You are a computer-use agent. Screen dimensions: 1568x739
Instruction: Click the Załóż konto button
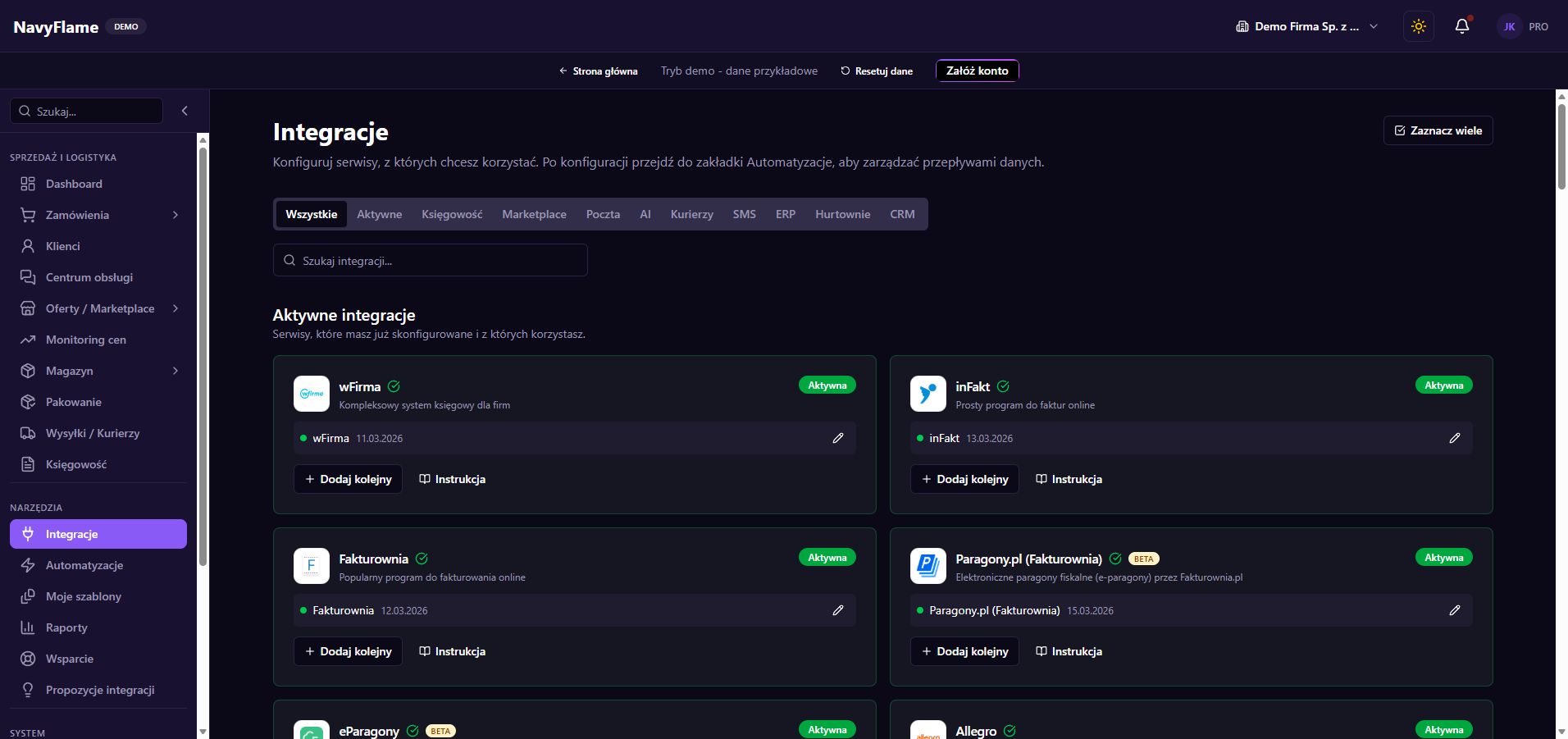click(977, 71)
